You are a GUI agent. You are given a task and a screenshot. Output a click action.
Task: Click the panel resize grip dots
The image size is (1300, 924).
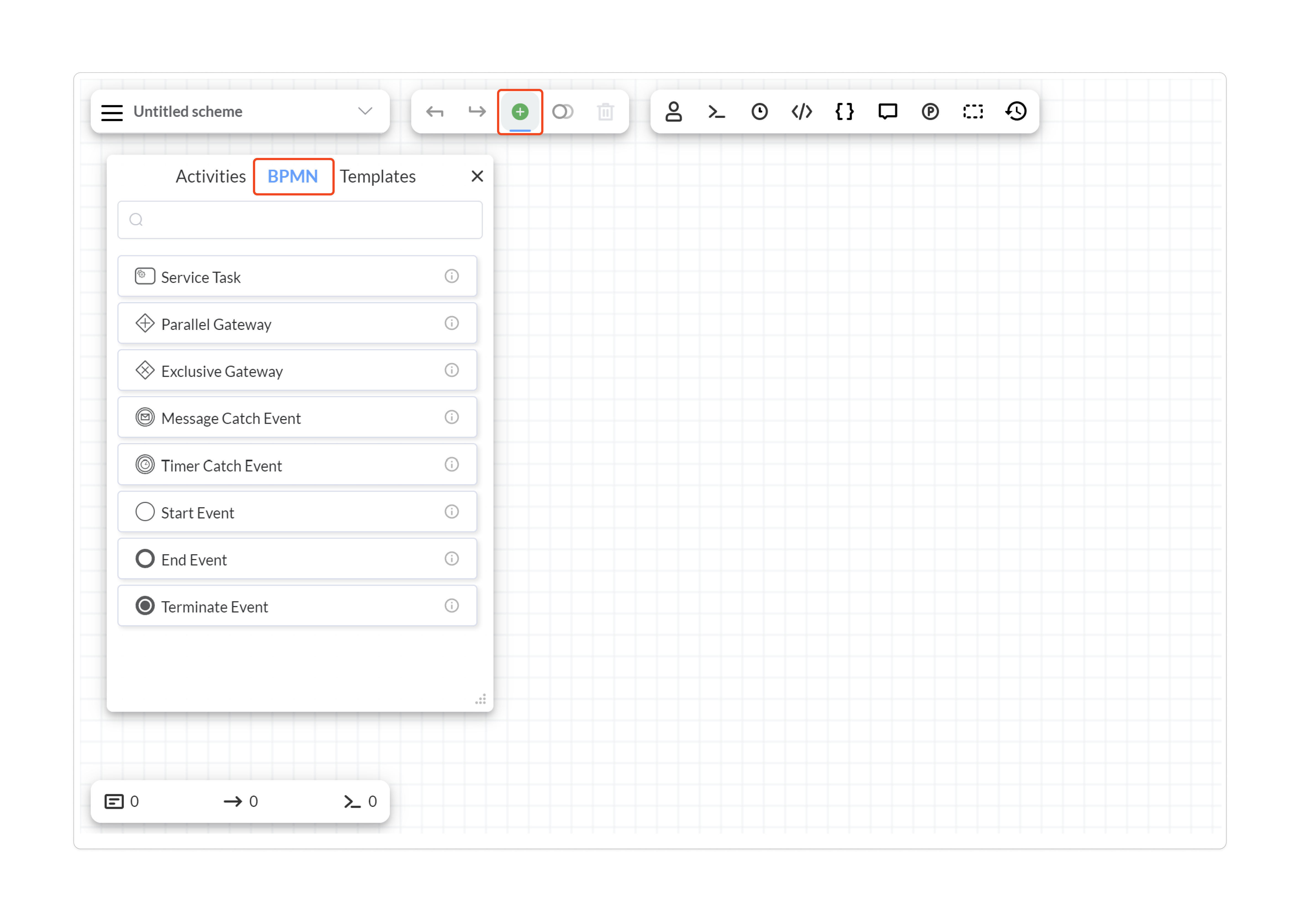[481, 699]
